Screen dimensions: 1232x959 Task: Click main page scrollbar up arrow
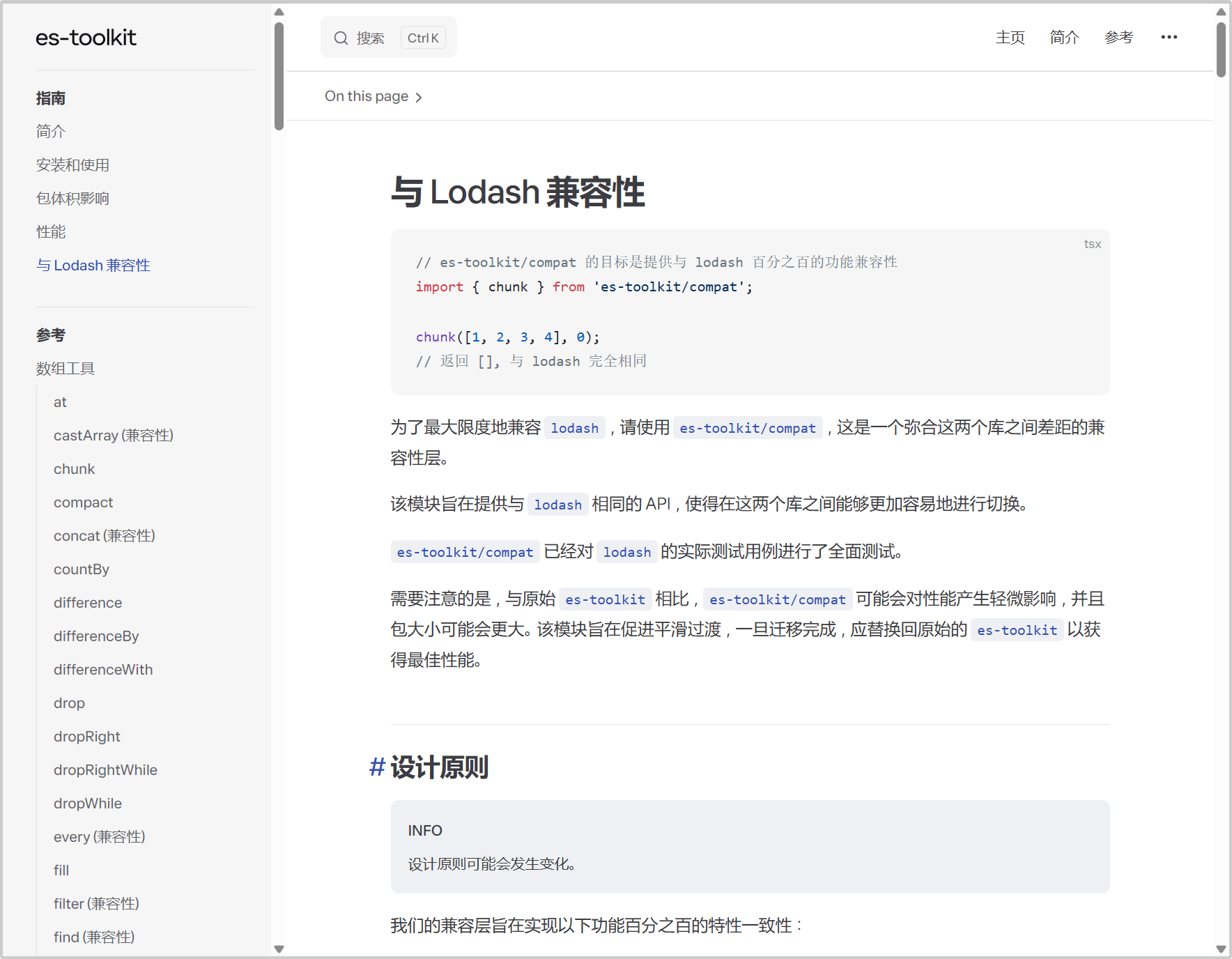click(x=1221, y=12)
